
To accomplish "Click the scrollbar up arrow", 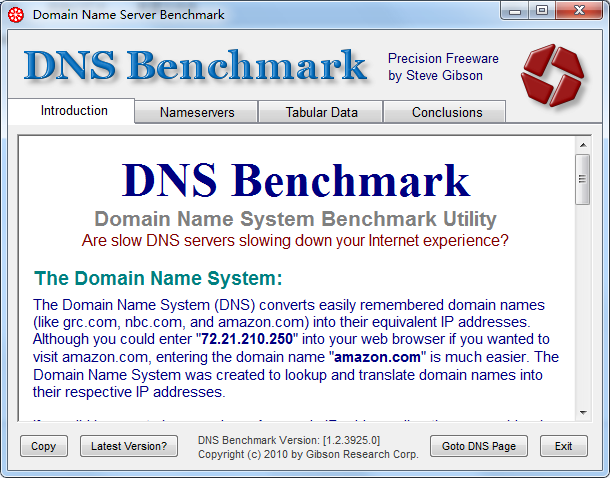I will [x=583, y=145].
